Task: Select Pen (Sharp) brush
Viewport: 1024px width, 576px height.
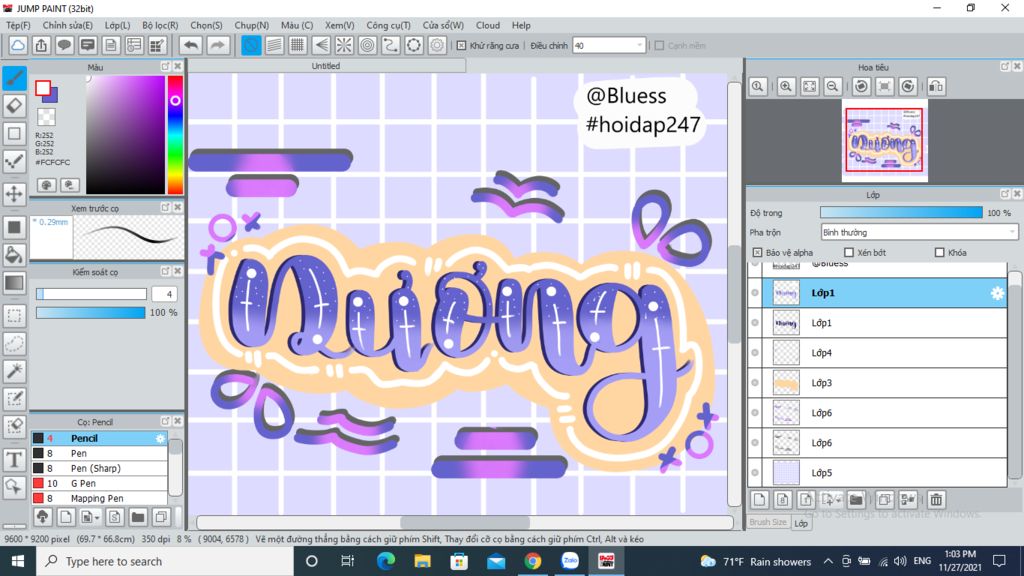Action: tap(99, 468)
